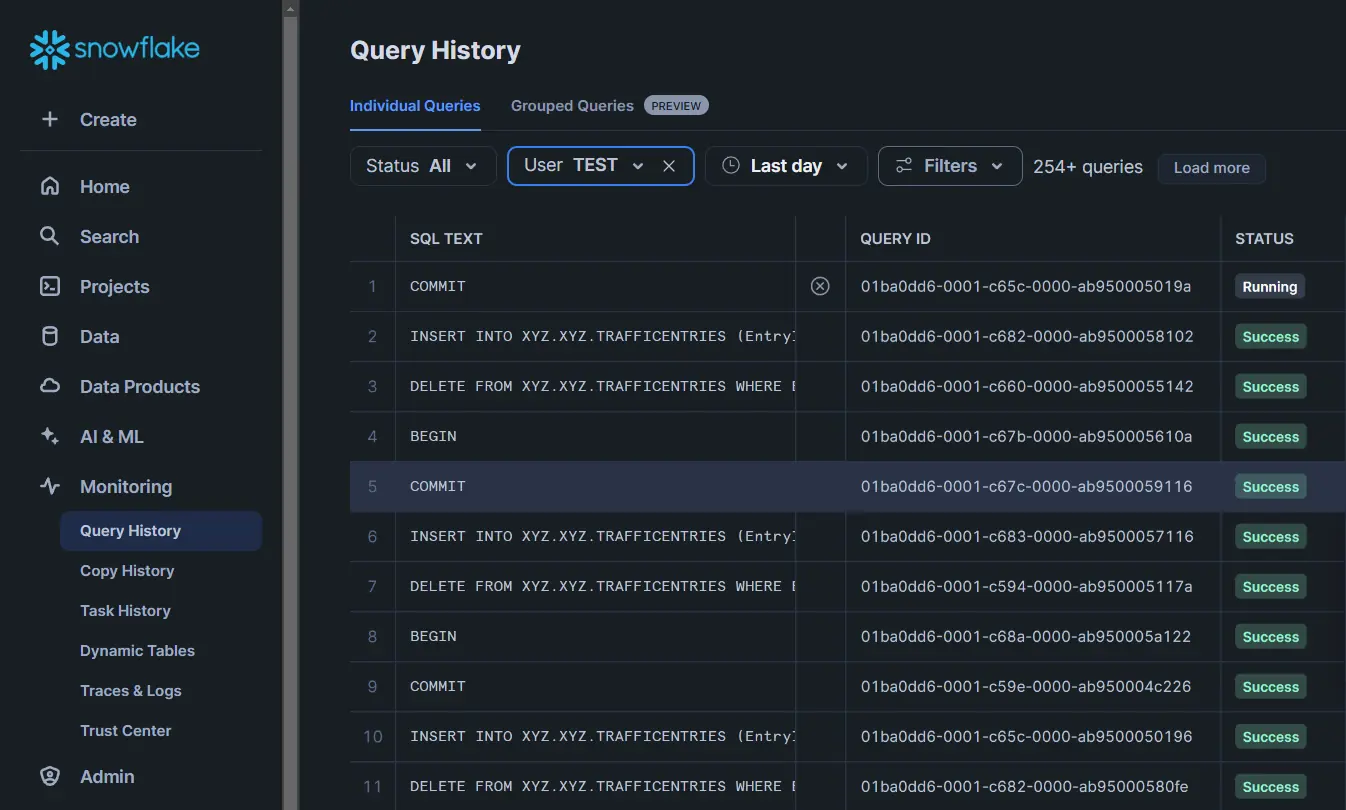Click Load more button
Image resolution: width=1346 pixels, height=810 pixels.
pos(1211,167)
